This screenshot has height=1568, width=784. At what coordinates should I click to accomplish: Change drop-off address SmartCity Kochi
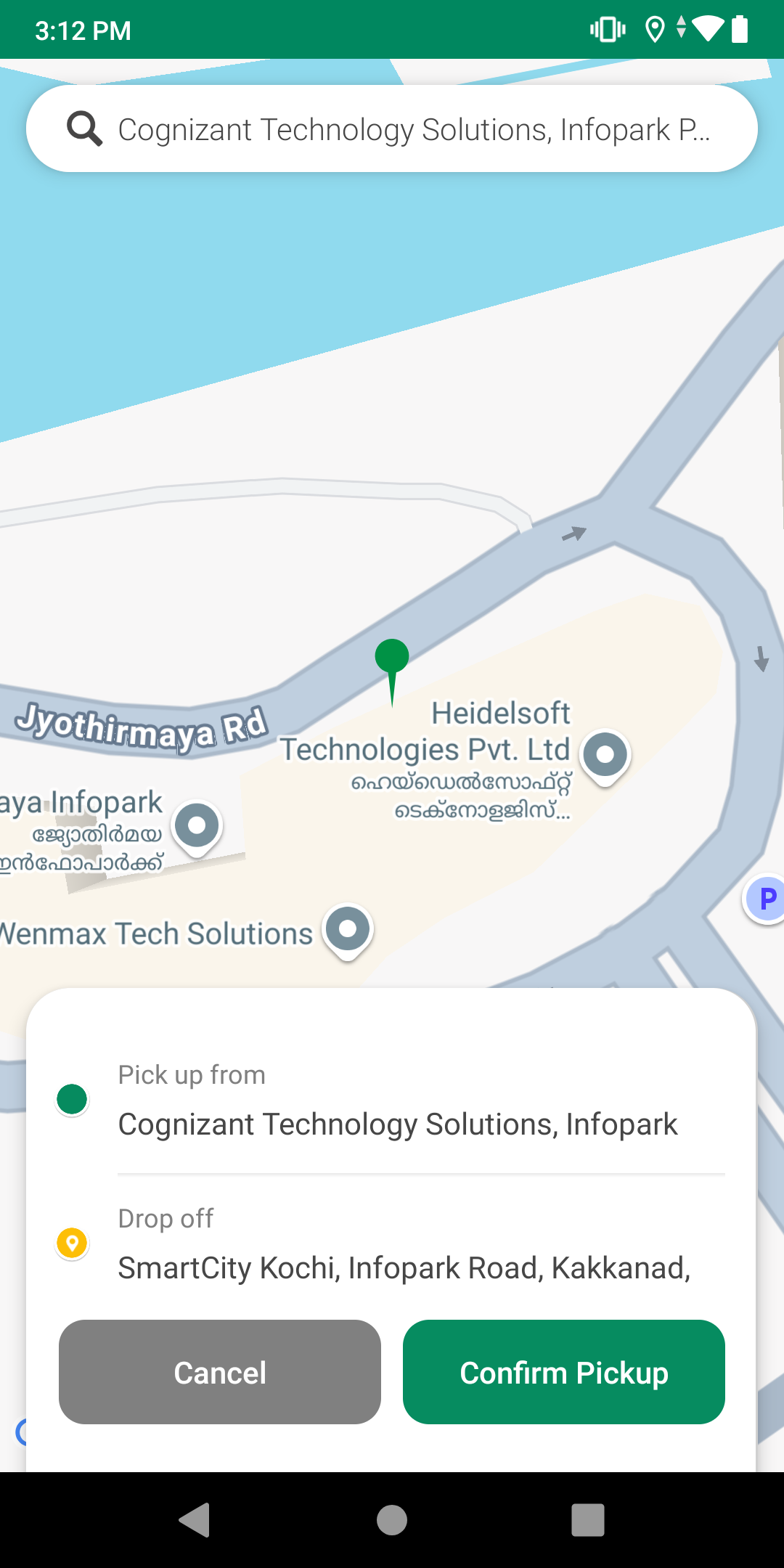pyautogui.click(x=404, y=1268)
